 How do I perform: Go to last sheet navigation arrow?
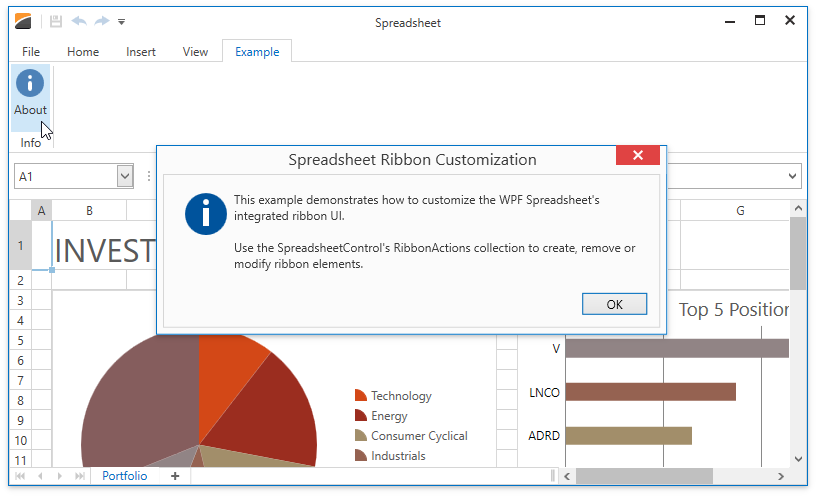[80, 476]
